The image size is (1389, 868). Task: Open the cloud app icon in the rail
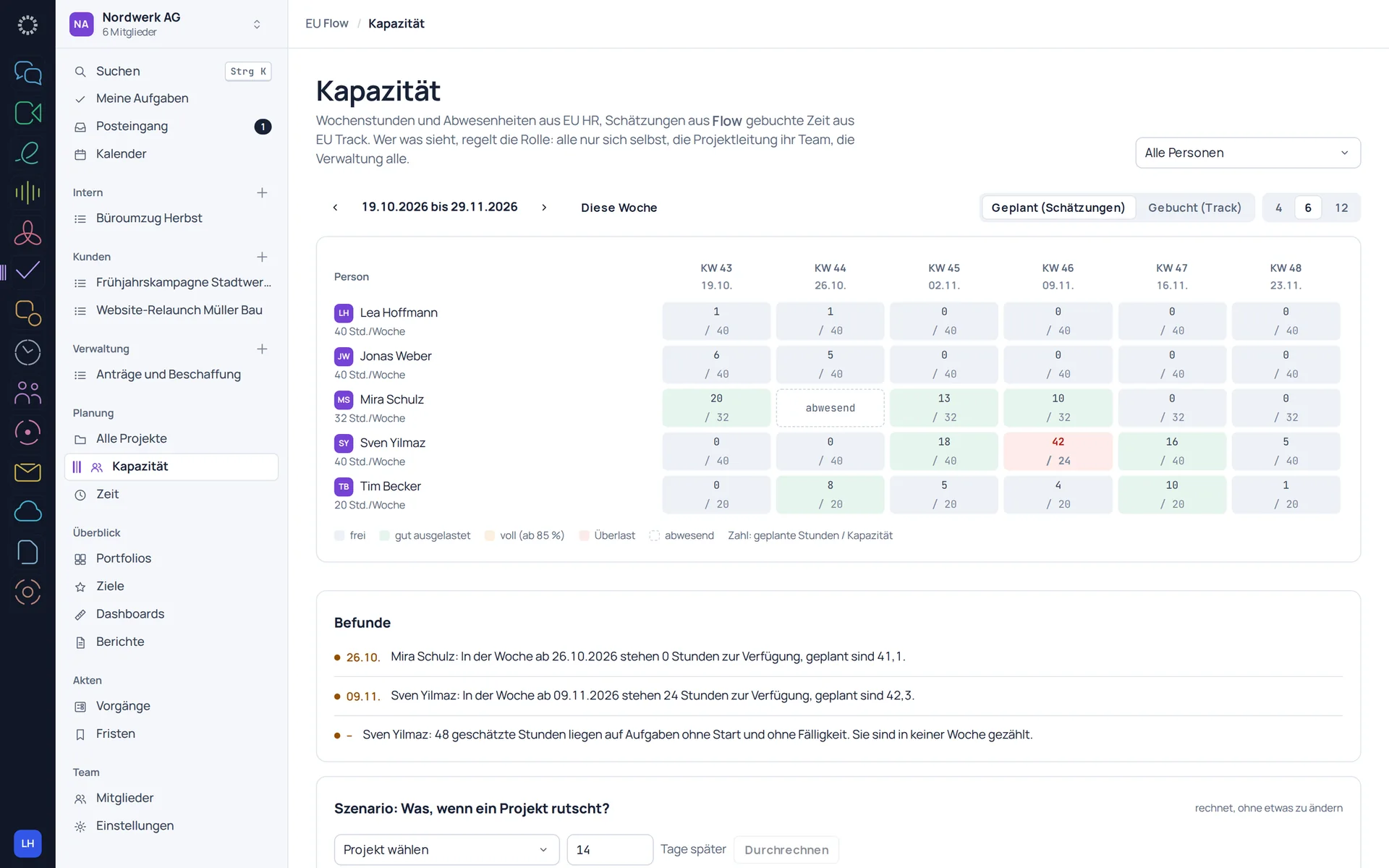point(27,512)
